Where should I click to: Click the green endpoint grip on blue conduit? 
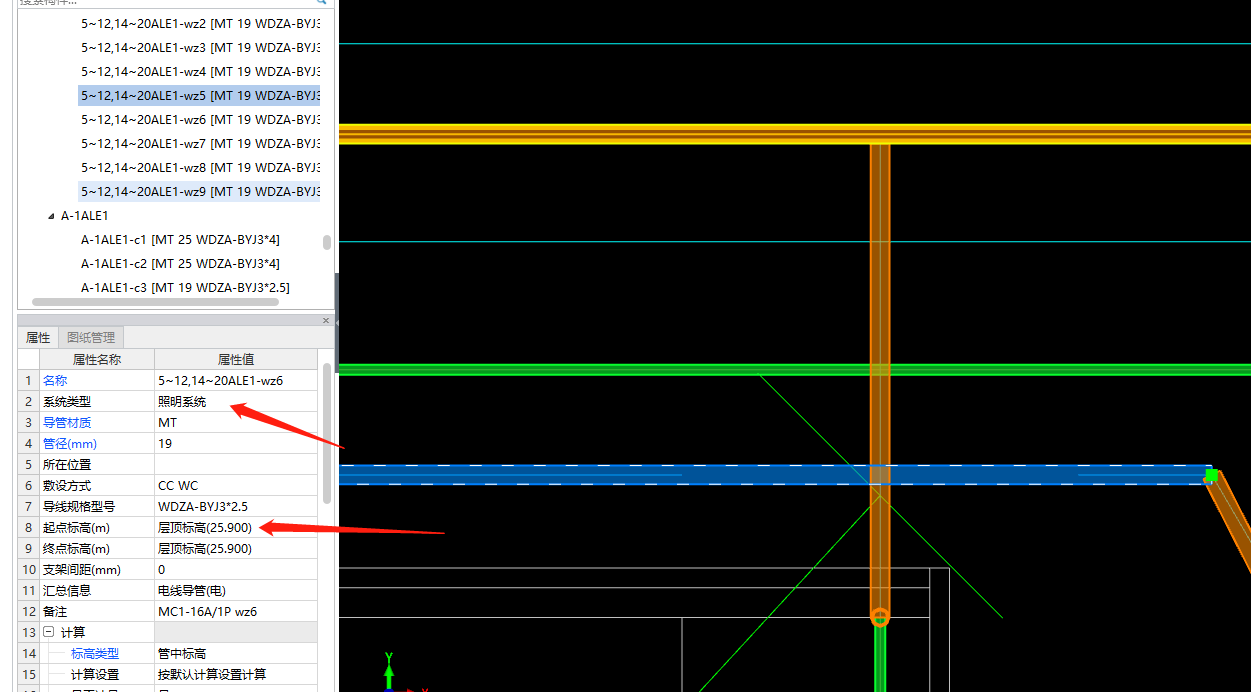click(1212, 475)
